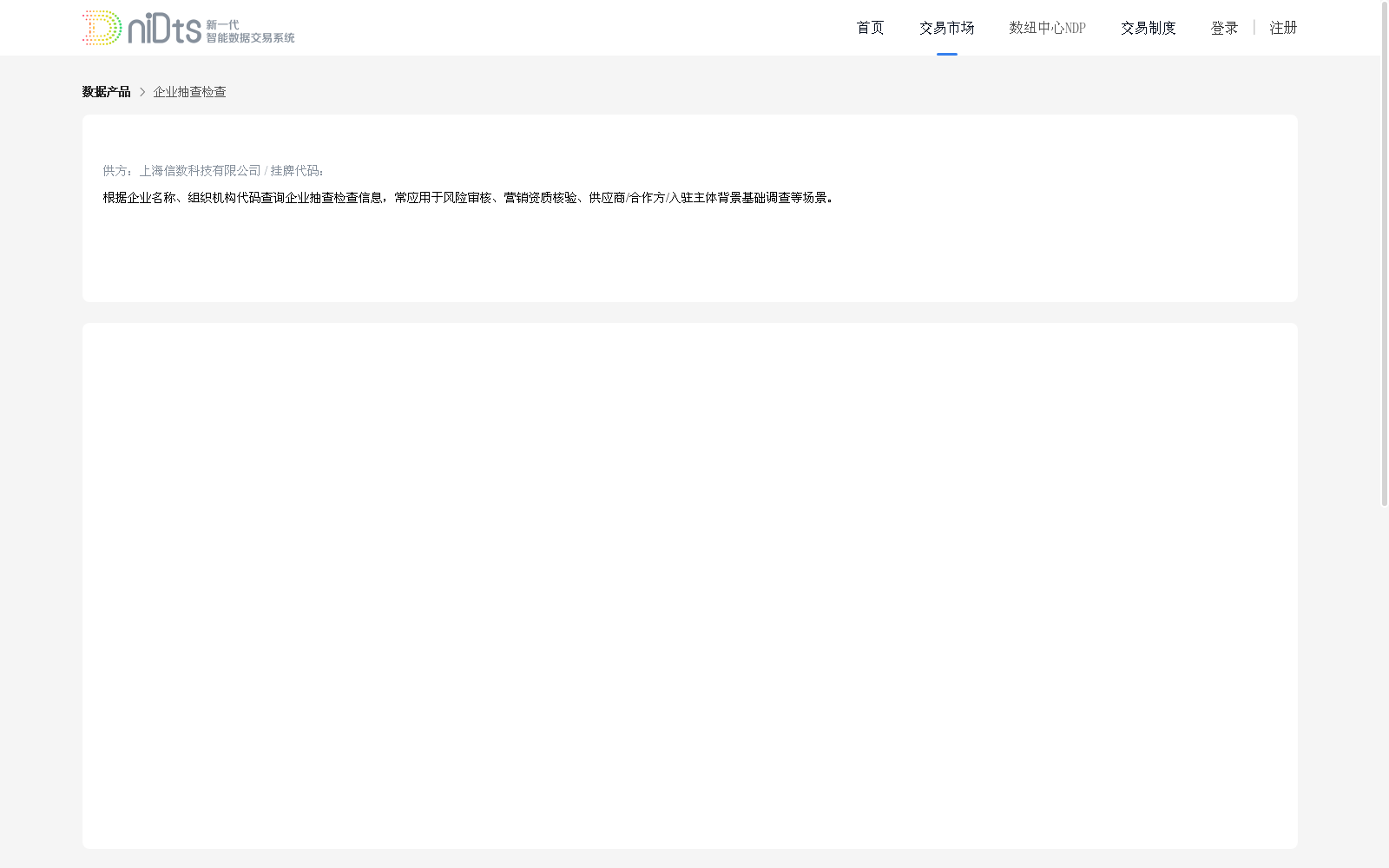
Task: Click the 登录 login link
Action: [x=1224, y=28]
